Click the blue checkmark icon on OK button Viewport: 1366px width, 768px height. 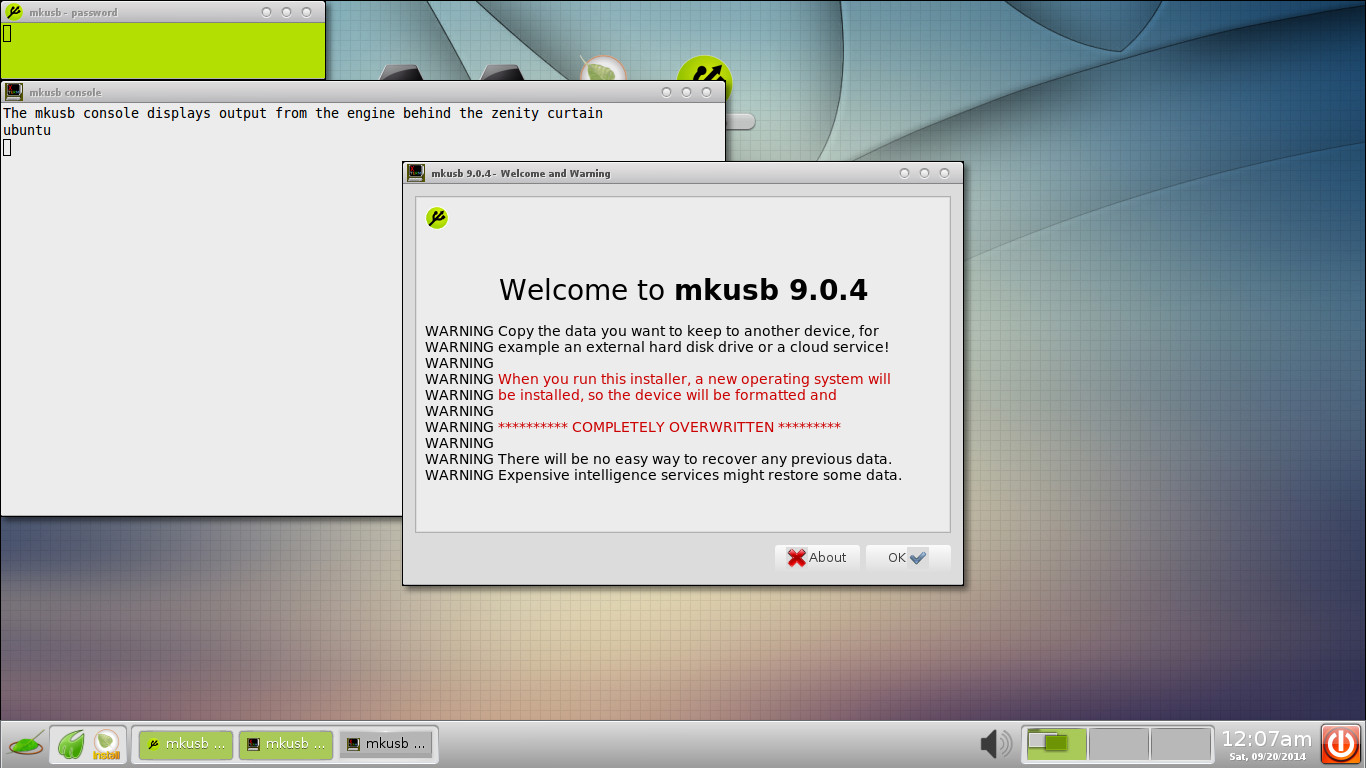click(x=918, y=558)
